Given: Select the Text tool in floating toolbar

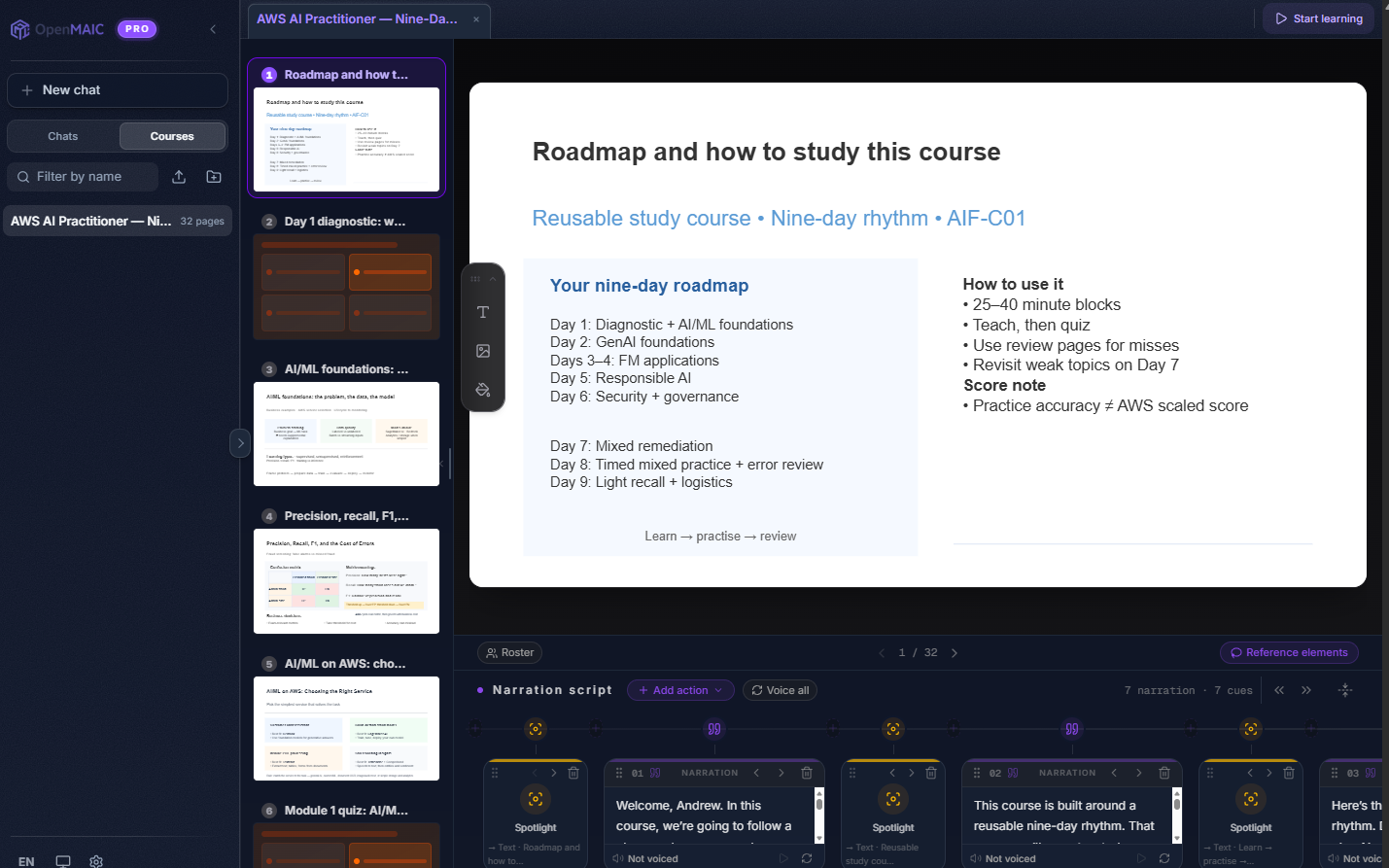Looking at the screenshot, I should tap(483, 312).
